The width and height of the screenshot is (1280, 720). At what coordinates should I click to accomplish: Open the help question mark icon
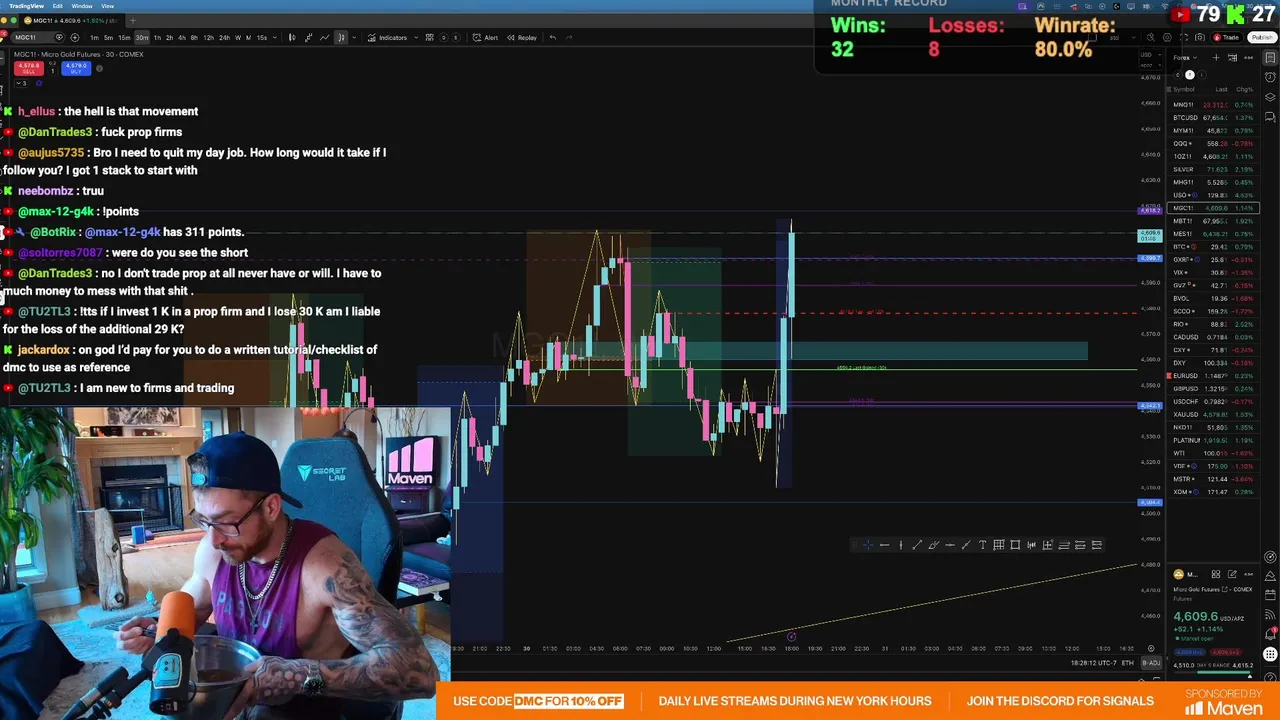pyautogui.click(x=1270, y=677)
